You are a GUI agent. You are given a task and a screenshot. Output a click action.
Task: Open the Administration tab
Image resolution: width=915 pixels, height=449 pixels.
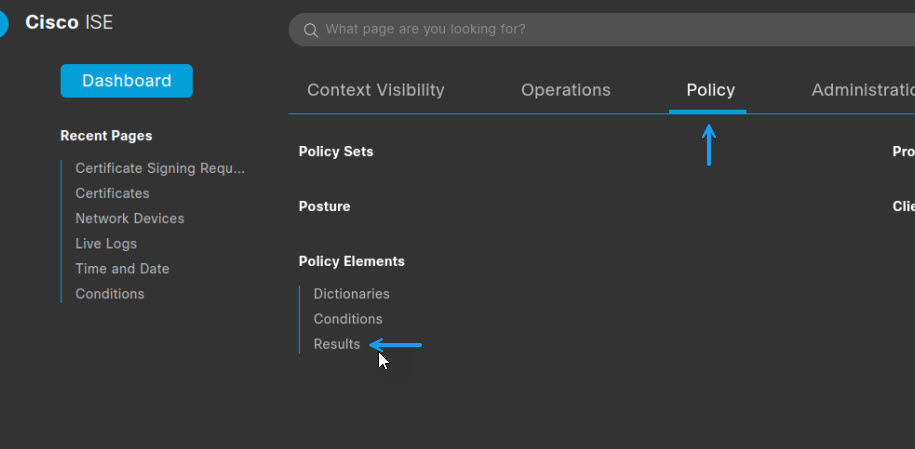point(863,90)
